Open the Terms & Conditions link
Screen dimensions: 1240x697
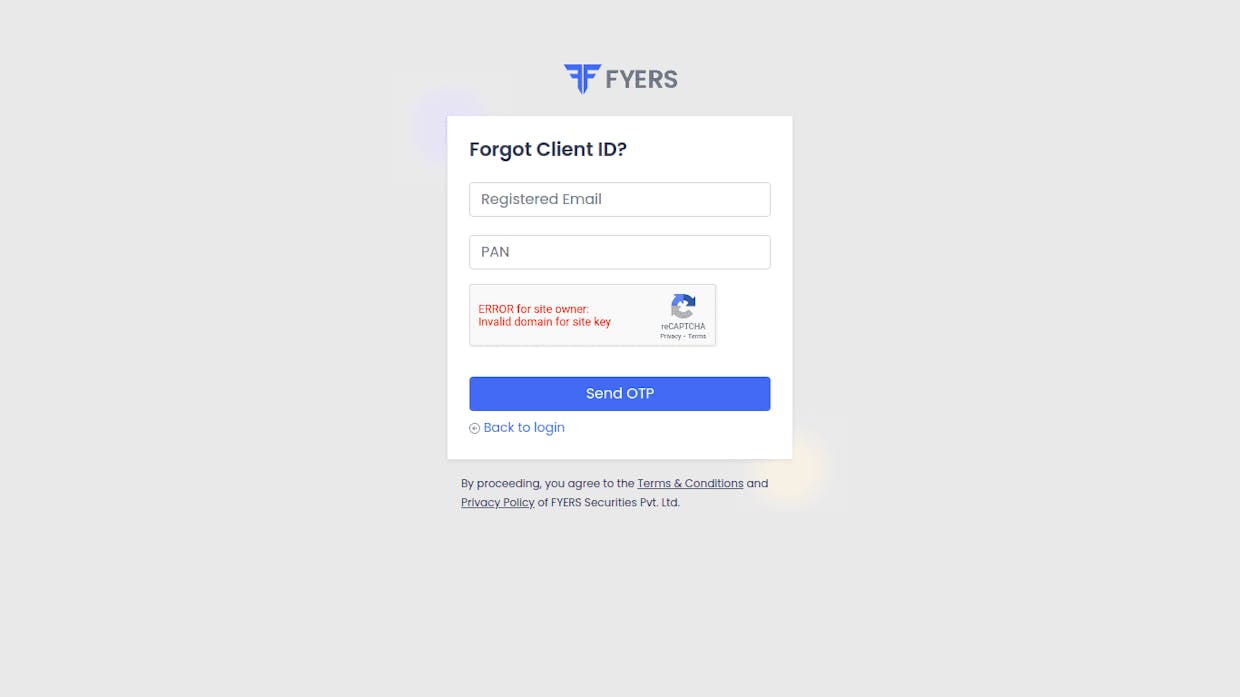point(690,483)
